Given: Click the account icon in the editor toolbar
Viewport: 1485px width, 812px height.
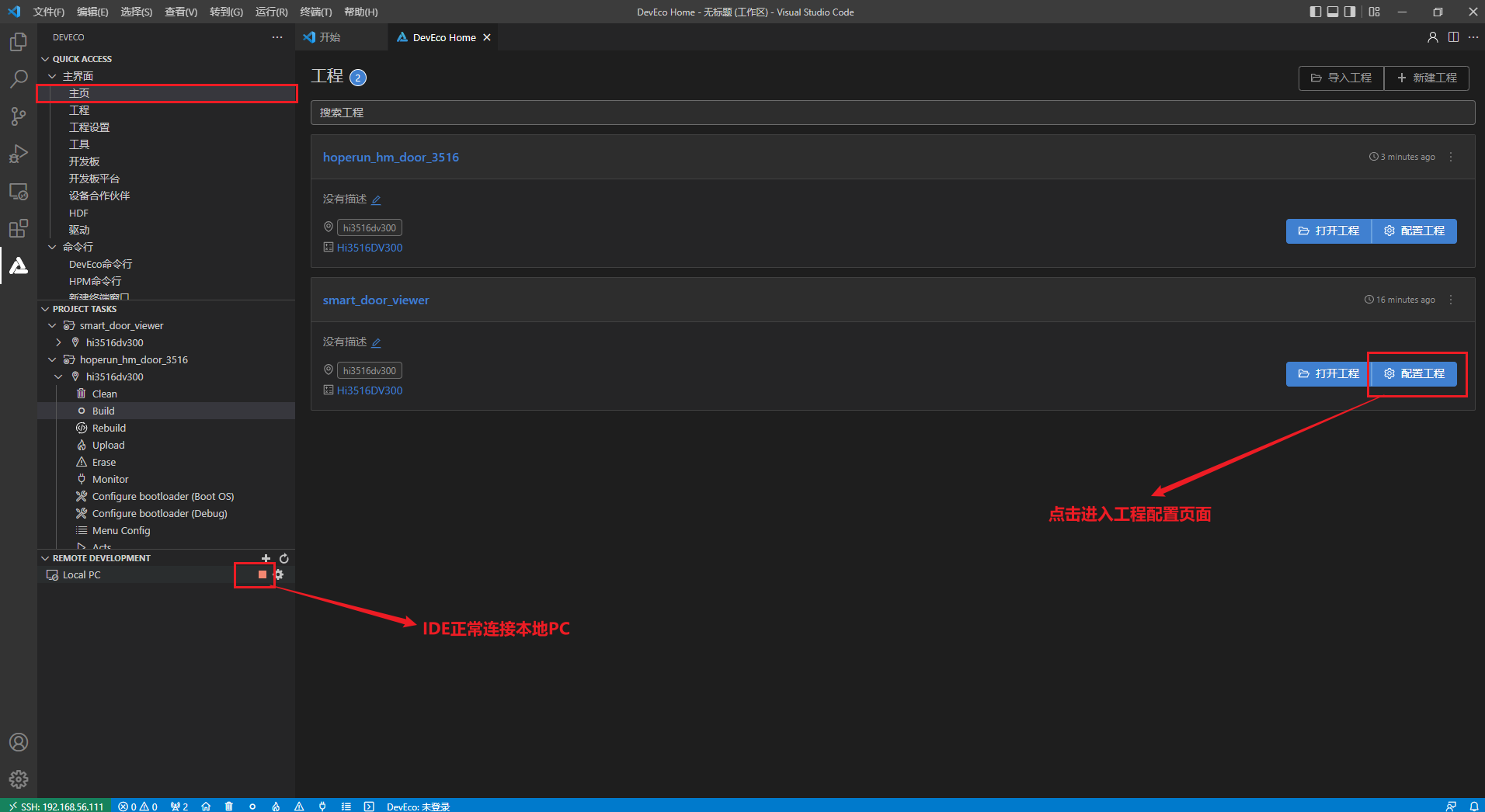Looking at the screenshot, I should coord(1433,37).
